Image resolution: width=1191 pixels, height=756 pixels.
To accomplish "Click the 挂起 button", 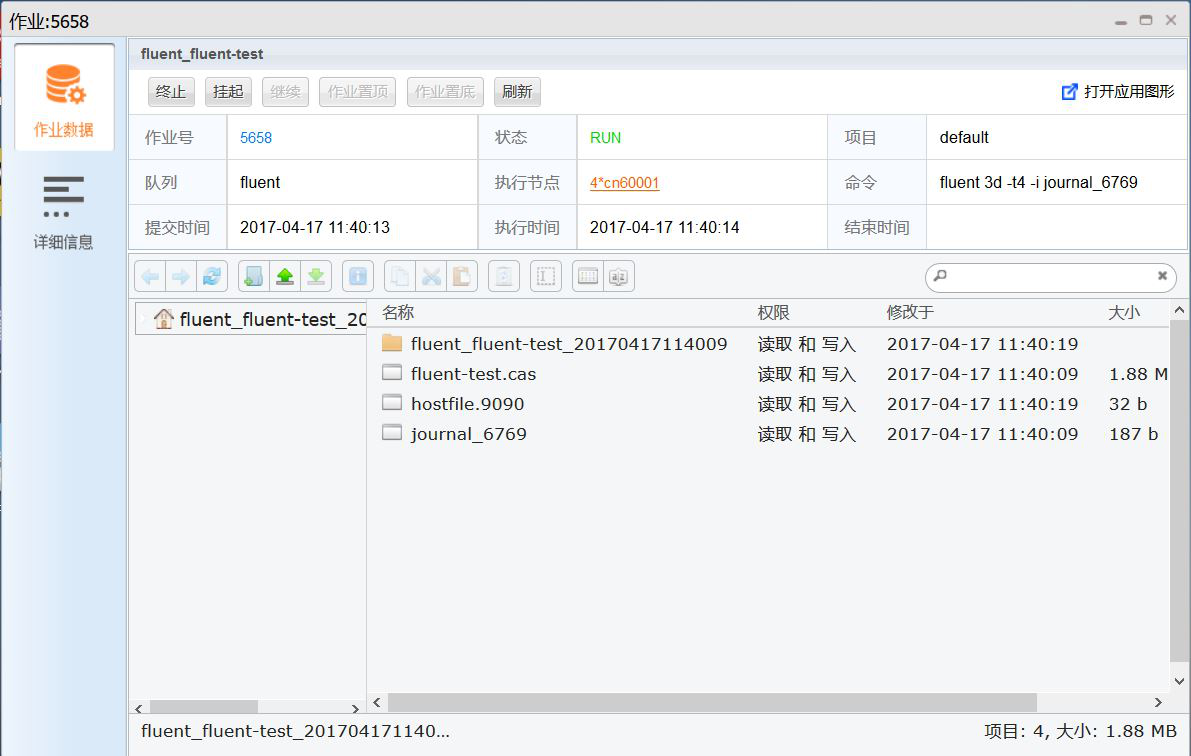I will click(228, 92).
